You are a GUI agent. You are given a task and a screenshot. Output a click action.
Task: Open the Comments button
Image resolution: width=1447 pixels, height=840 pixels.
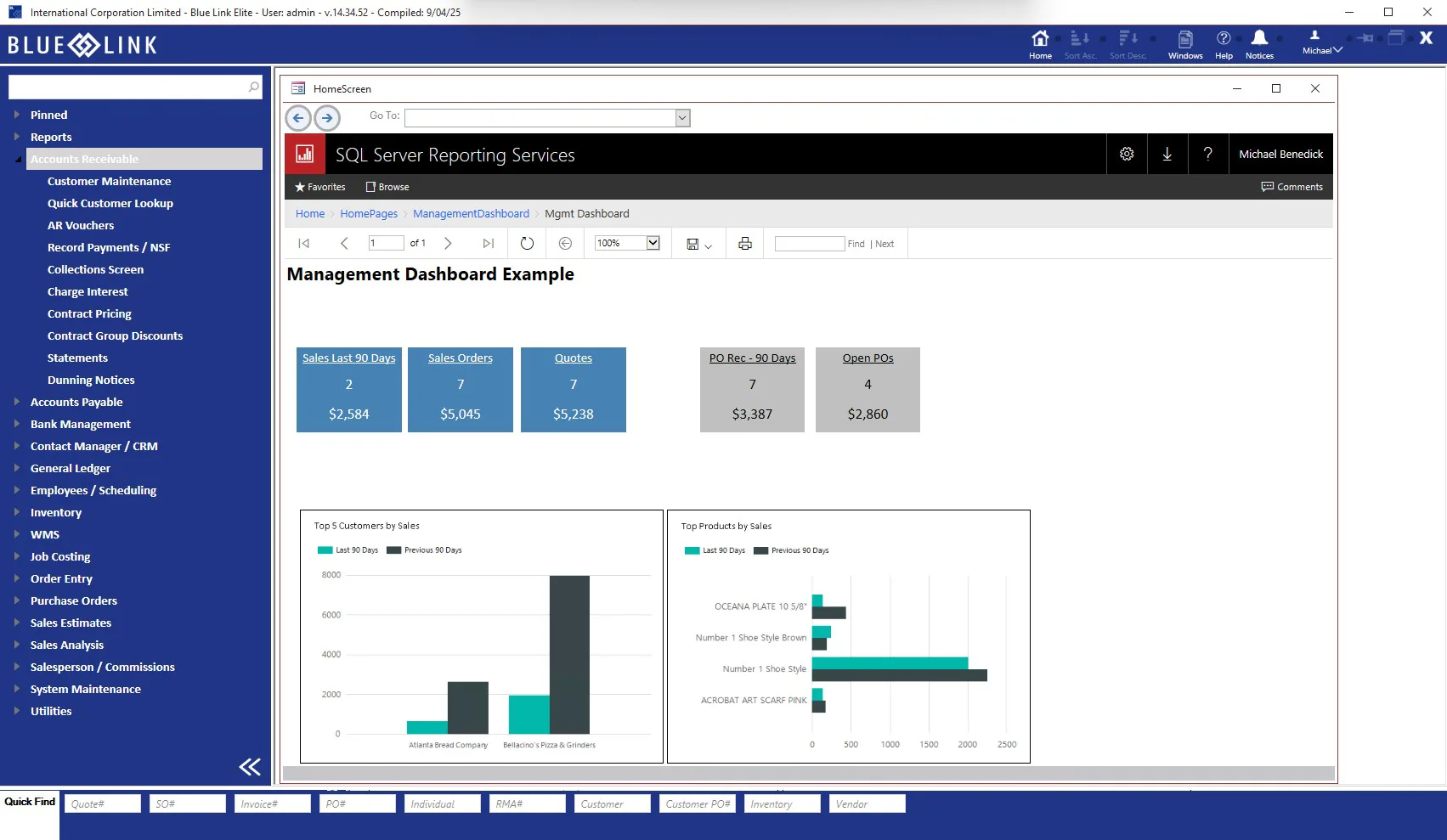point(1292,187)
